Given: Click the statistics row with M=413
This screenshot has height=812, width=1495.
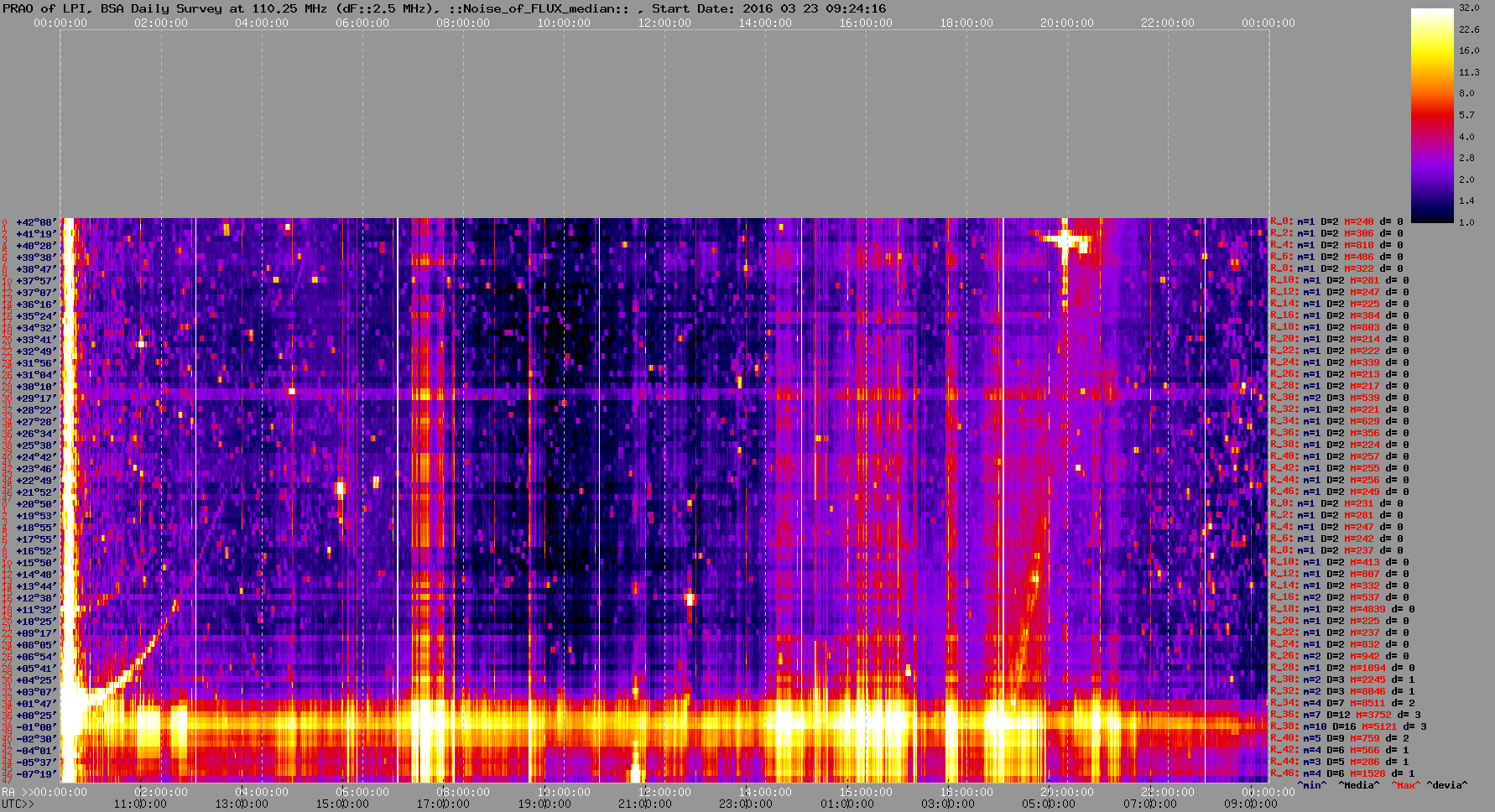Looking at the screenshot, I should coord(1340,563).
